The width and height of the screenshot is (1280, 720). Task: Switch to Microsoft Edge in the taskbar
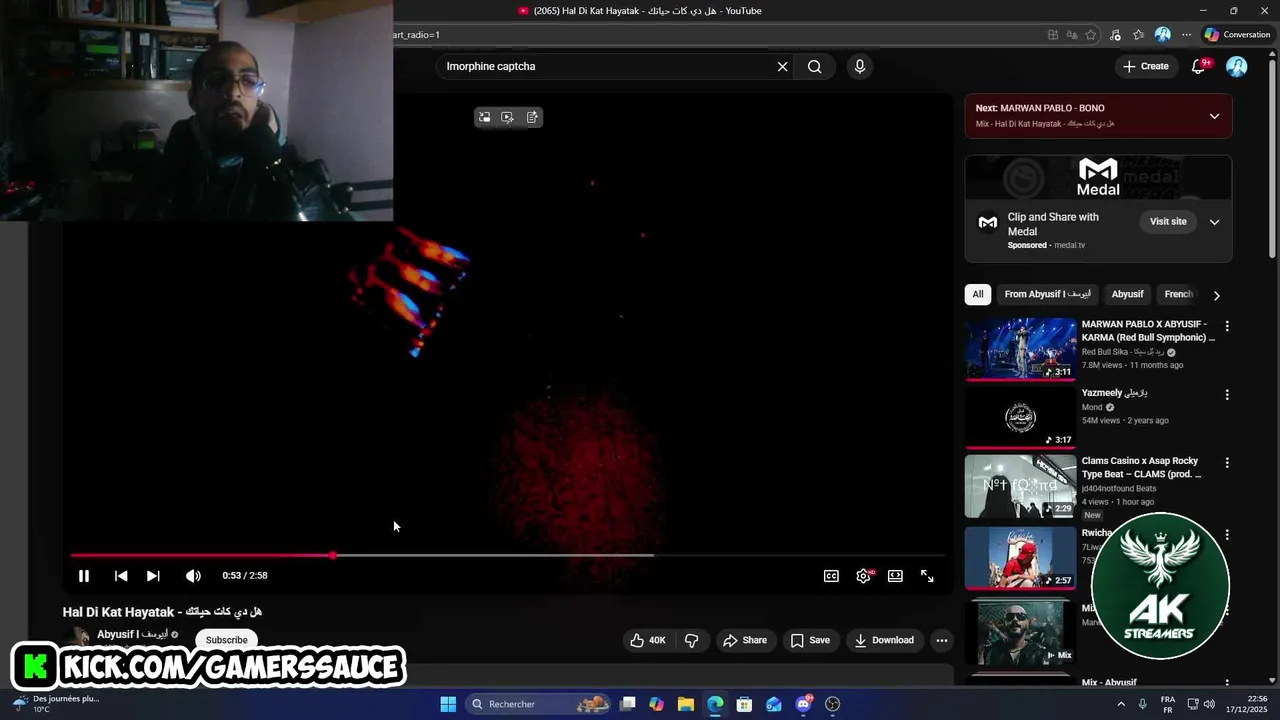click(x=715, y=704)
